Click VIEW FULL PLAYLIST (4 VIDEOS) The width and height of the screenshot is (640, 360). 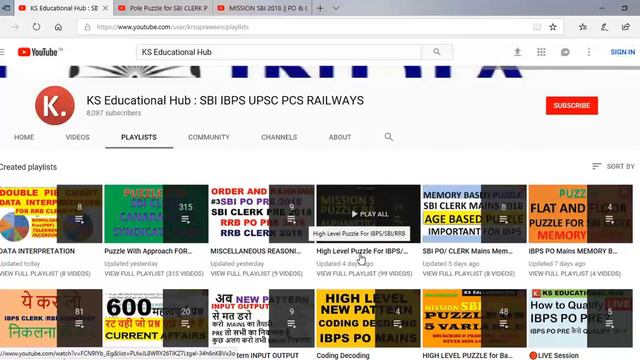click(575, 273)
